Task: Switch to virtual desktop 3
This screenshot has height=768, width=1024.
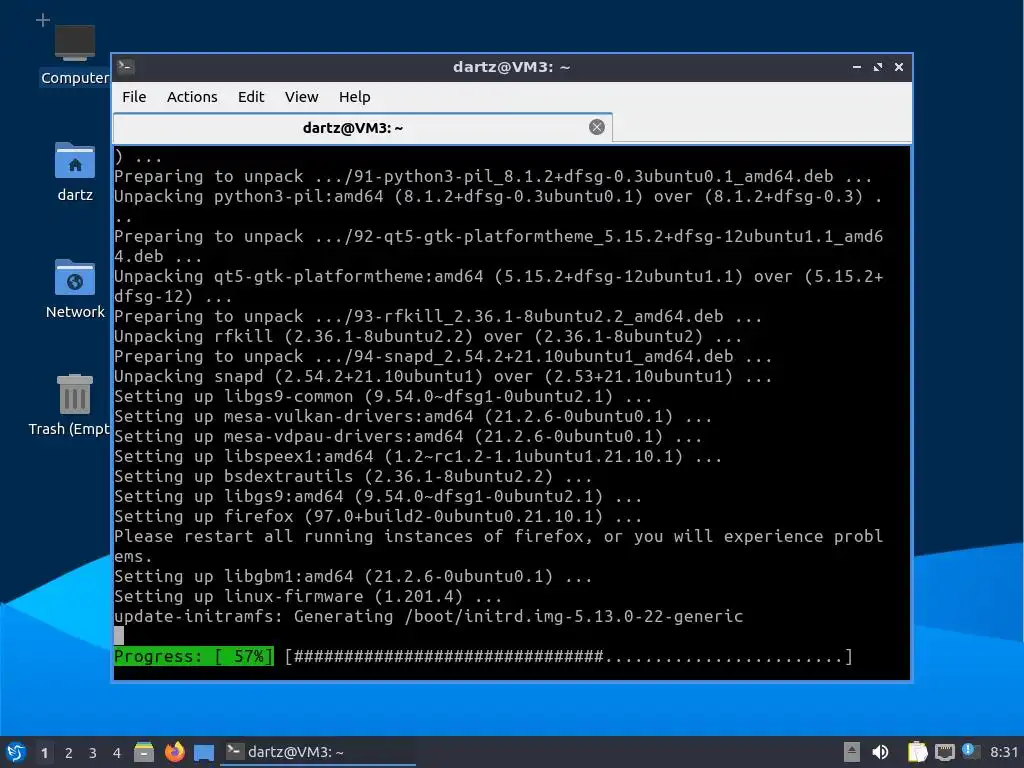Action: [93, 753]
